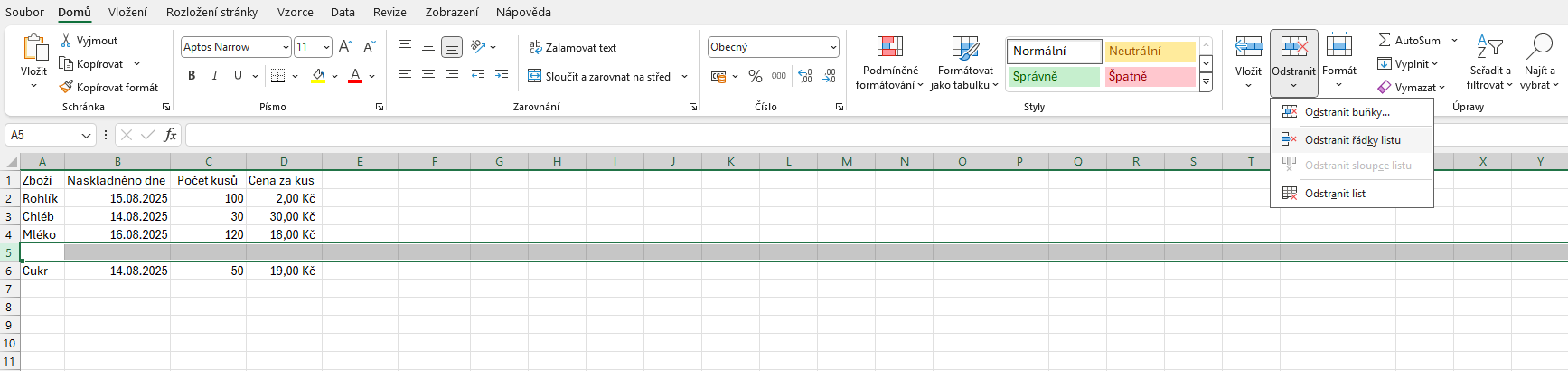This screenshot has height=371, width=1568.
Task: Increase font size with the larger A icon
Action: click(x=345, y=47)
